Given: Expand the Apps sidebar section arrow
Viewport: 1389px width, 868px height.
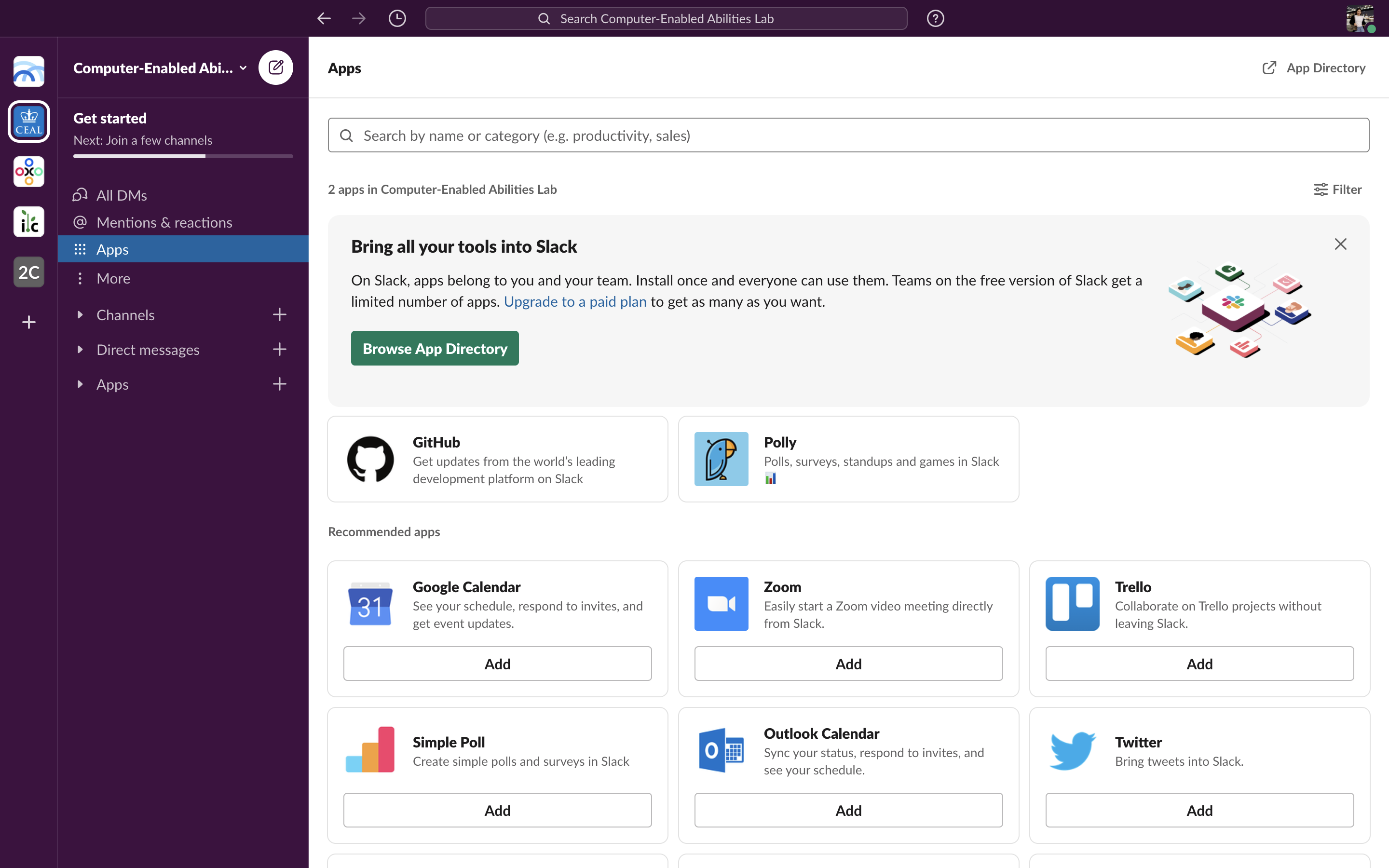Looking at the screenshot, I should point(80,384).
